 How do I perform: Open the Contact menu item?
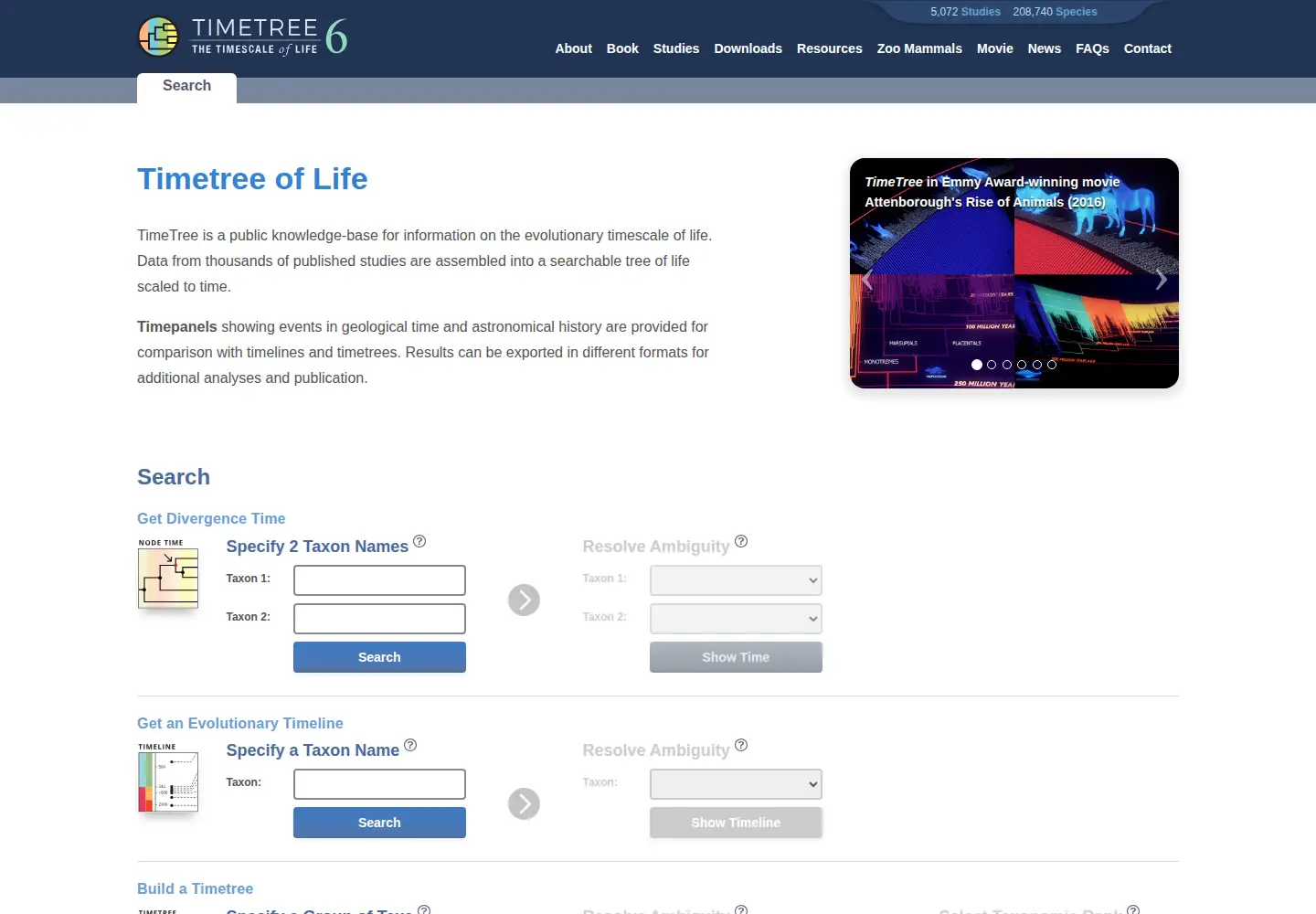point(1147,48)
